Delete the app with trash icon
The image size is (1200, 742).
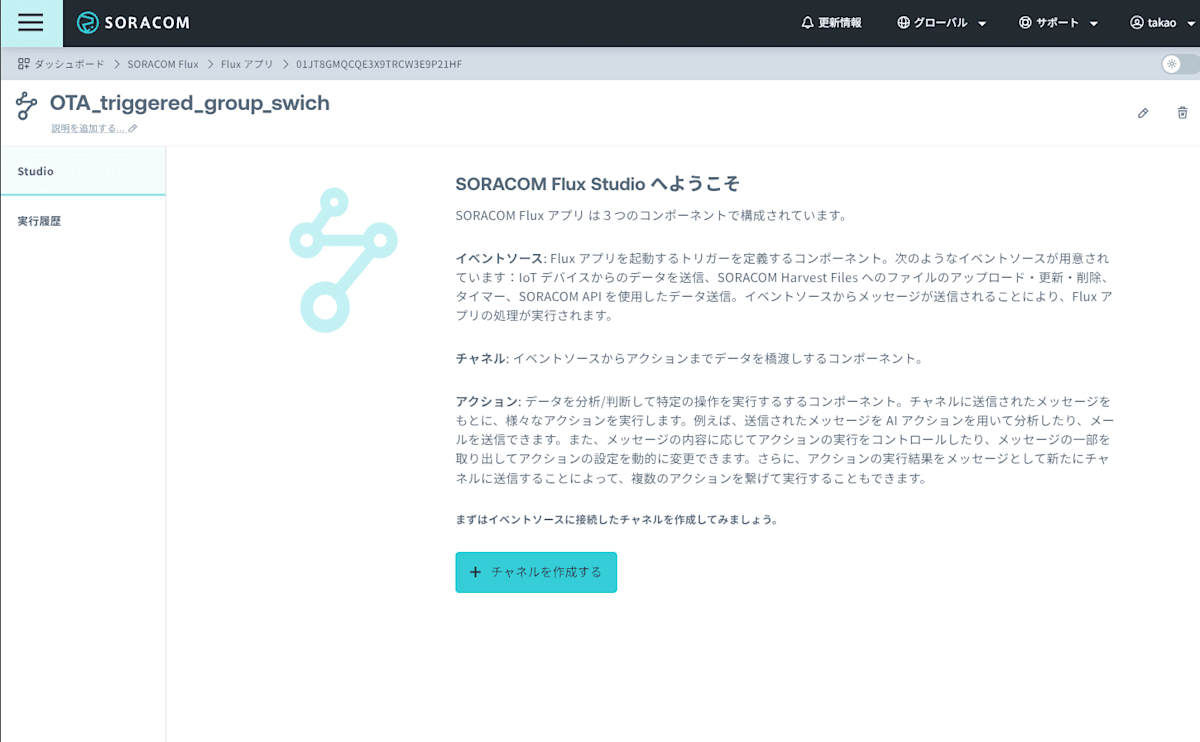pos(1183,113)
